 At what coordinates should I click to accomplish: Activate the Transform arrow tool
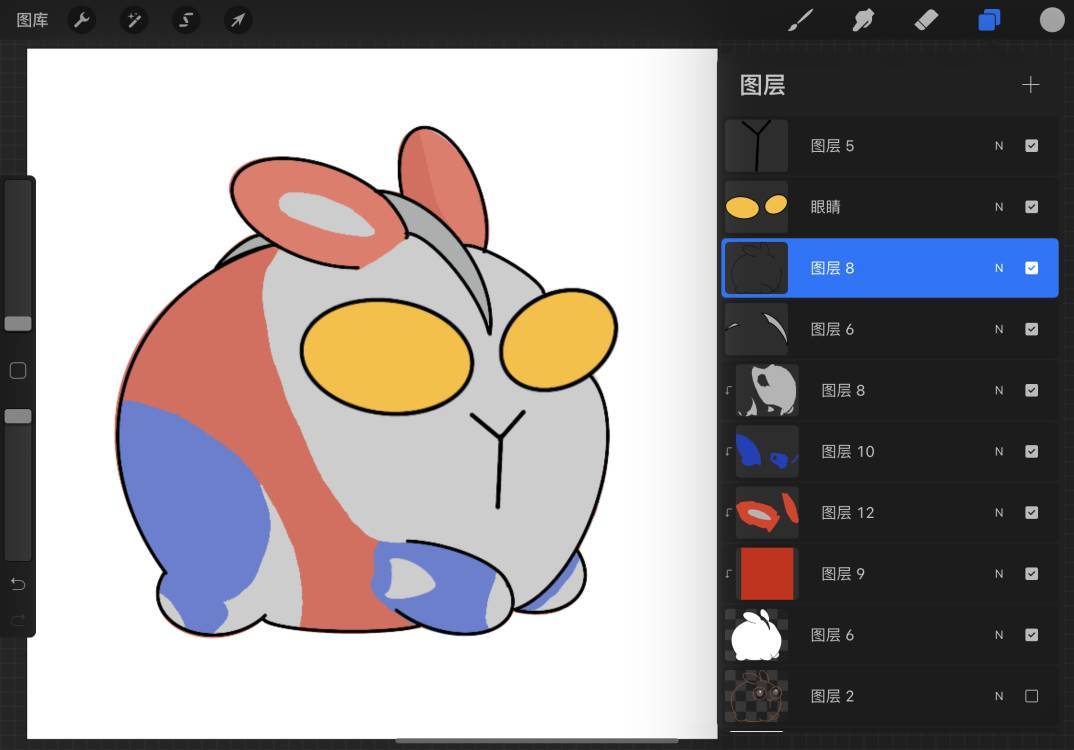pyautogui.click(x=238, y=20)
